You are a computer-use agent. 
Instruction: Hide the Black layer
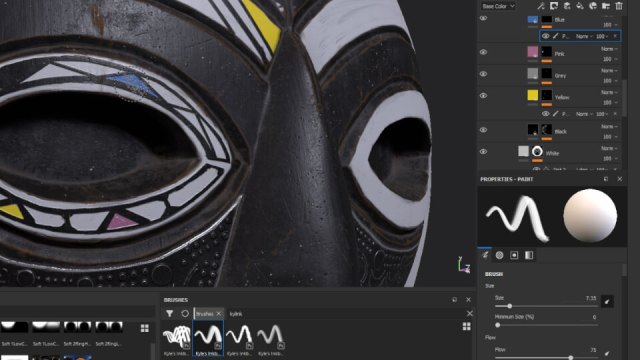(x=483, y=130)
